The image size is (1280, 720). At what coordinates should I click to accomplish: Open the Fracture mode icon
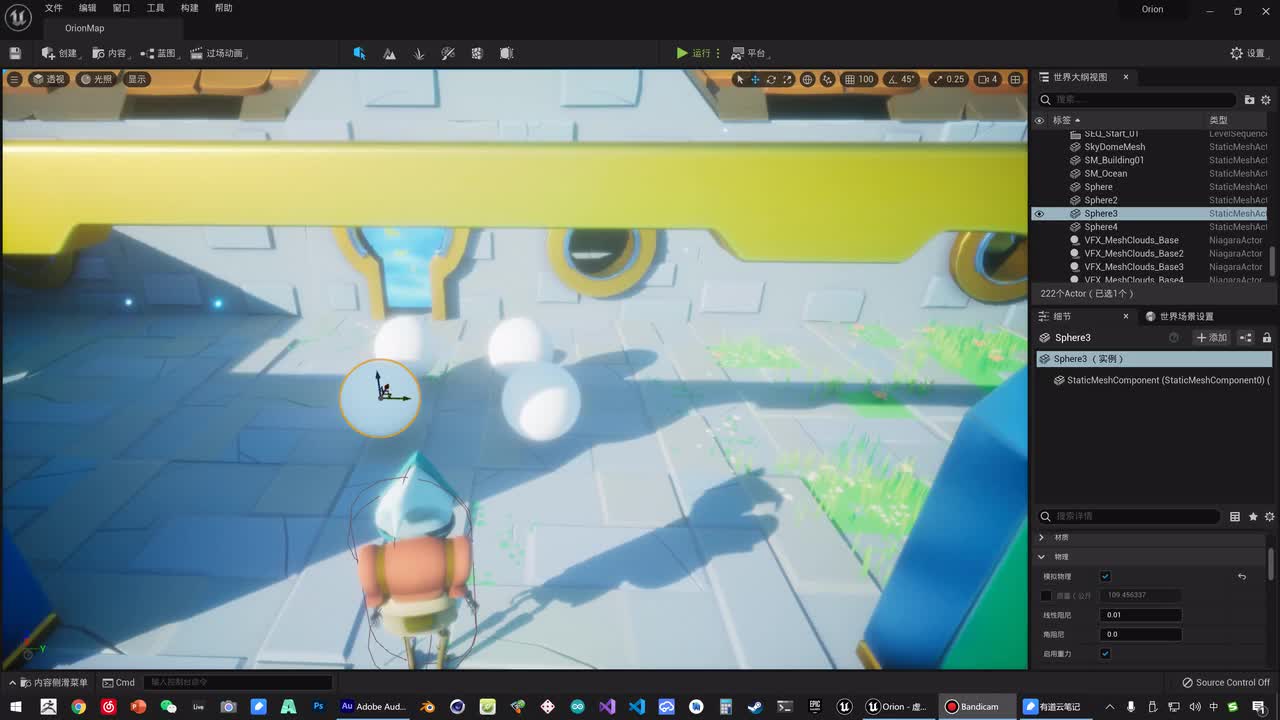pos(477,53)
